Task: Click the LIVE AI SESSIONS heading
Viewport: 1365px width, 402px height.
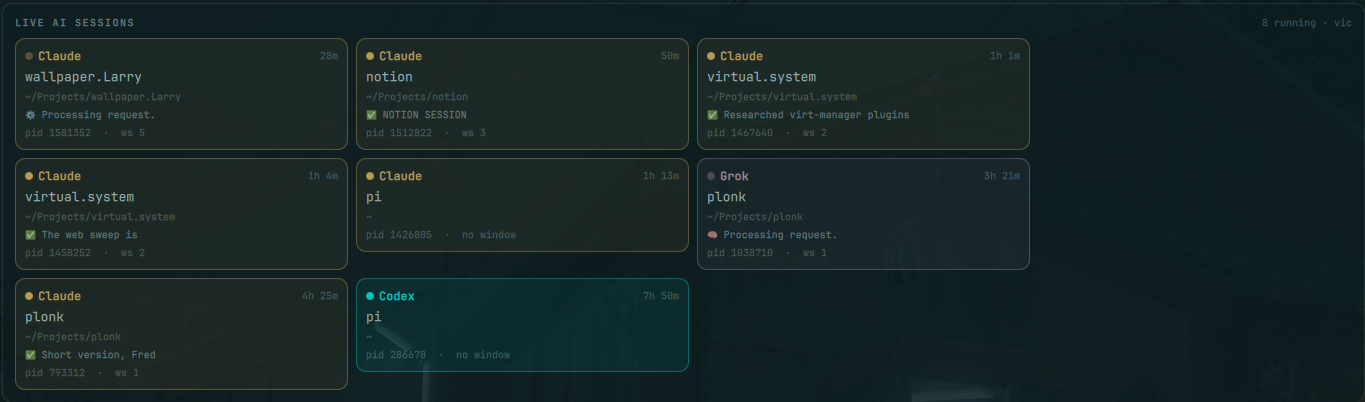Action: coord(75,22)
